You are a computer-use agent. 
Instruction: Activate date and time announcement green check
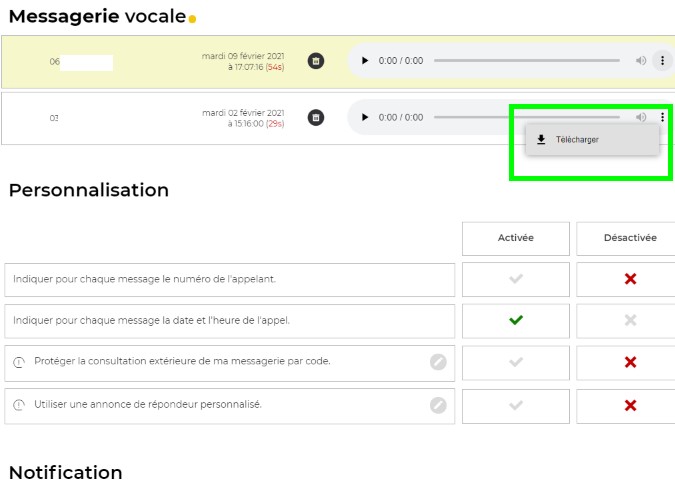[516, 320]
